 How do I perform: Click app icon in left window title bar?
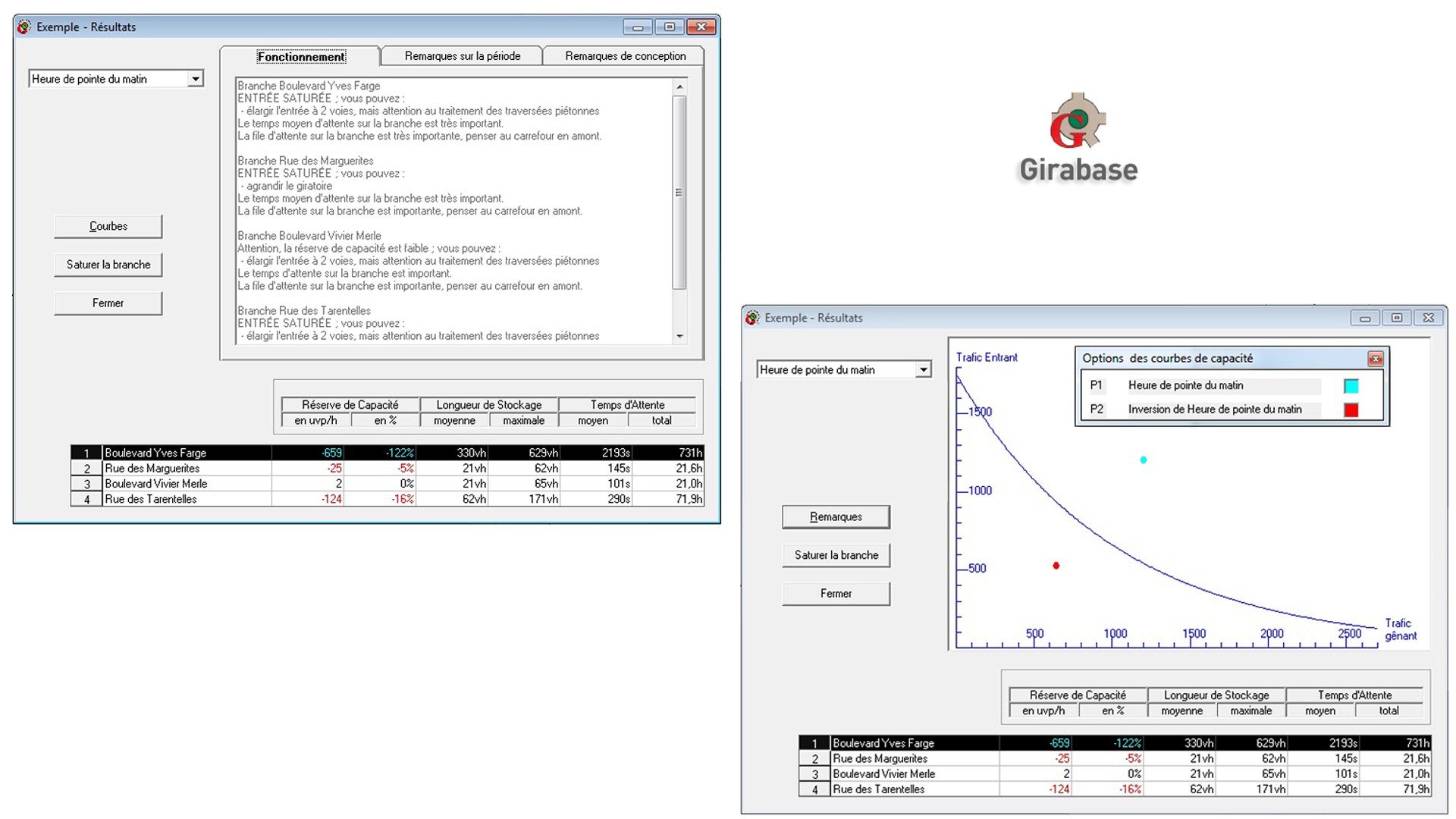click(x=24, y=27)
